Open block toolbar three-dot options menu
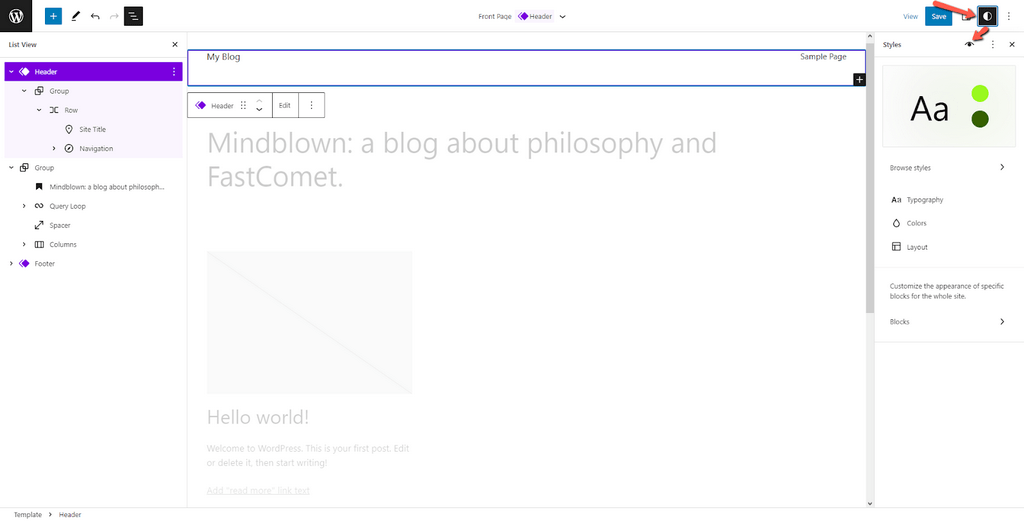This screenshot has width=1024, height=521. pos(311,105)
